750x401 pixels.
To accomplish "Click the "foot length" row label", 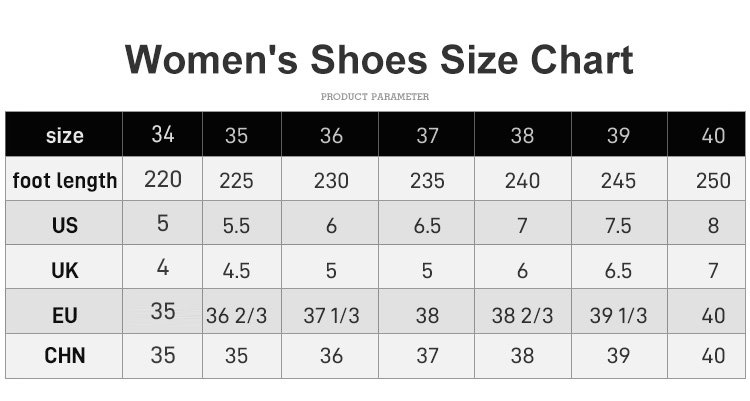I will (65, 181).
